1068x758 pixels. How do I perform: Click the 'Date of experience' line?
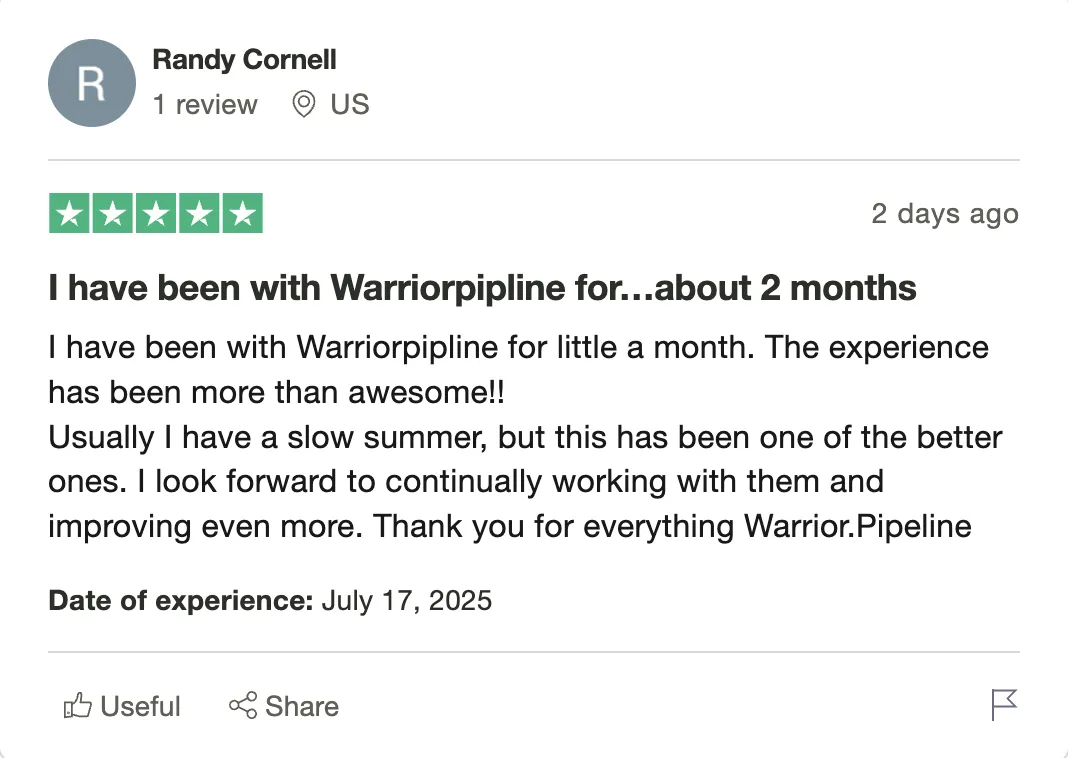click(x=270, y=601)
